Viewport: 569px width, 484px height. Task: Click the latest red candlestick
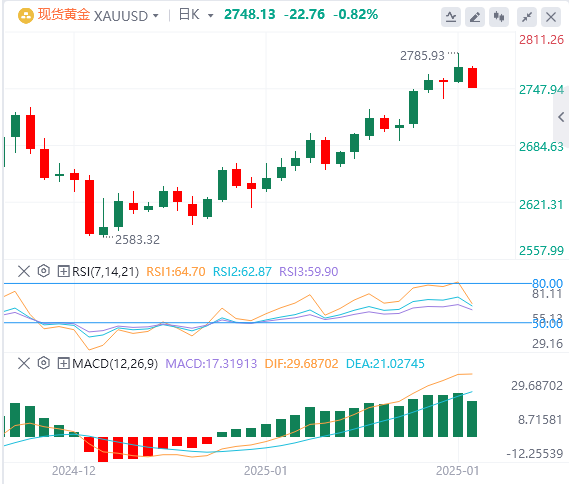472,78
